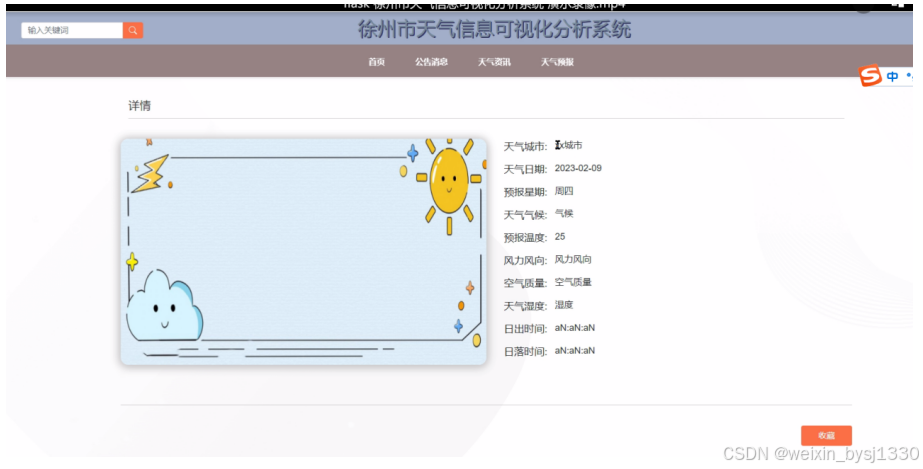Click the 预报星期 field label
Viewport: 923px width, 469px height.
click(x=525, y=192)
